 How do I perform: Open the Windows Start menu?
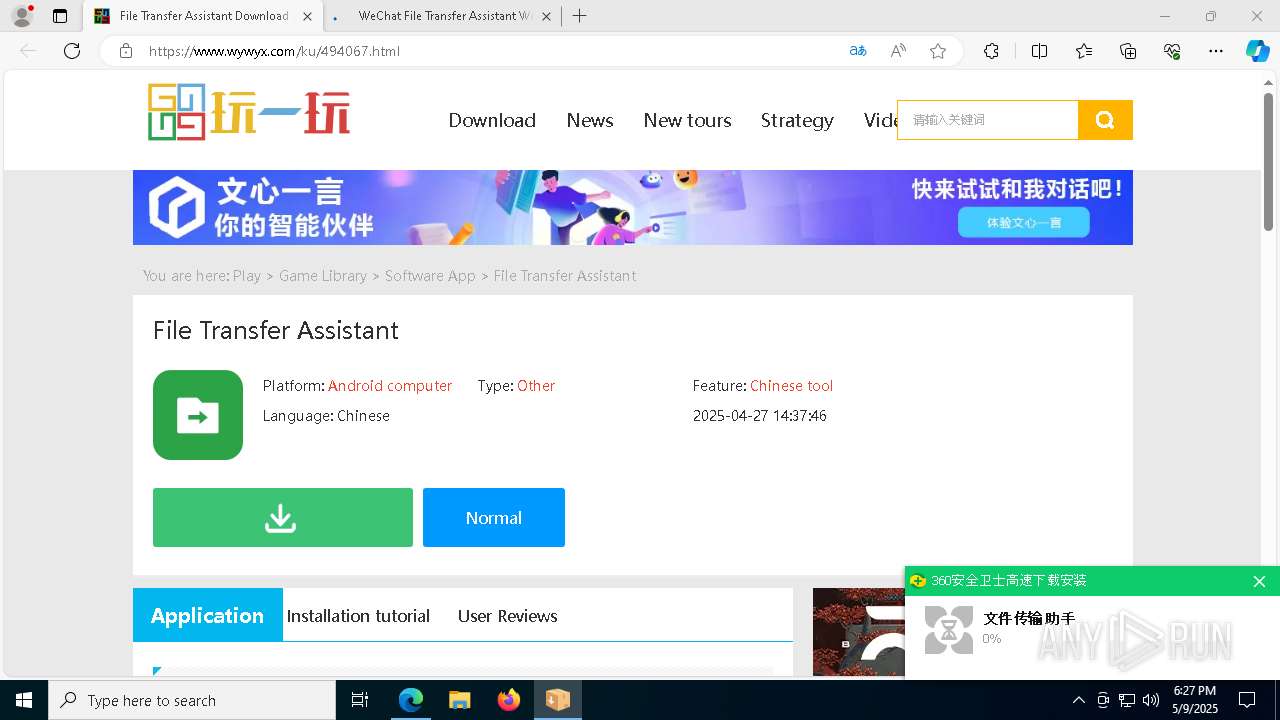coord(24,700)
